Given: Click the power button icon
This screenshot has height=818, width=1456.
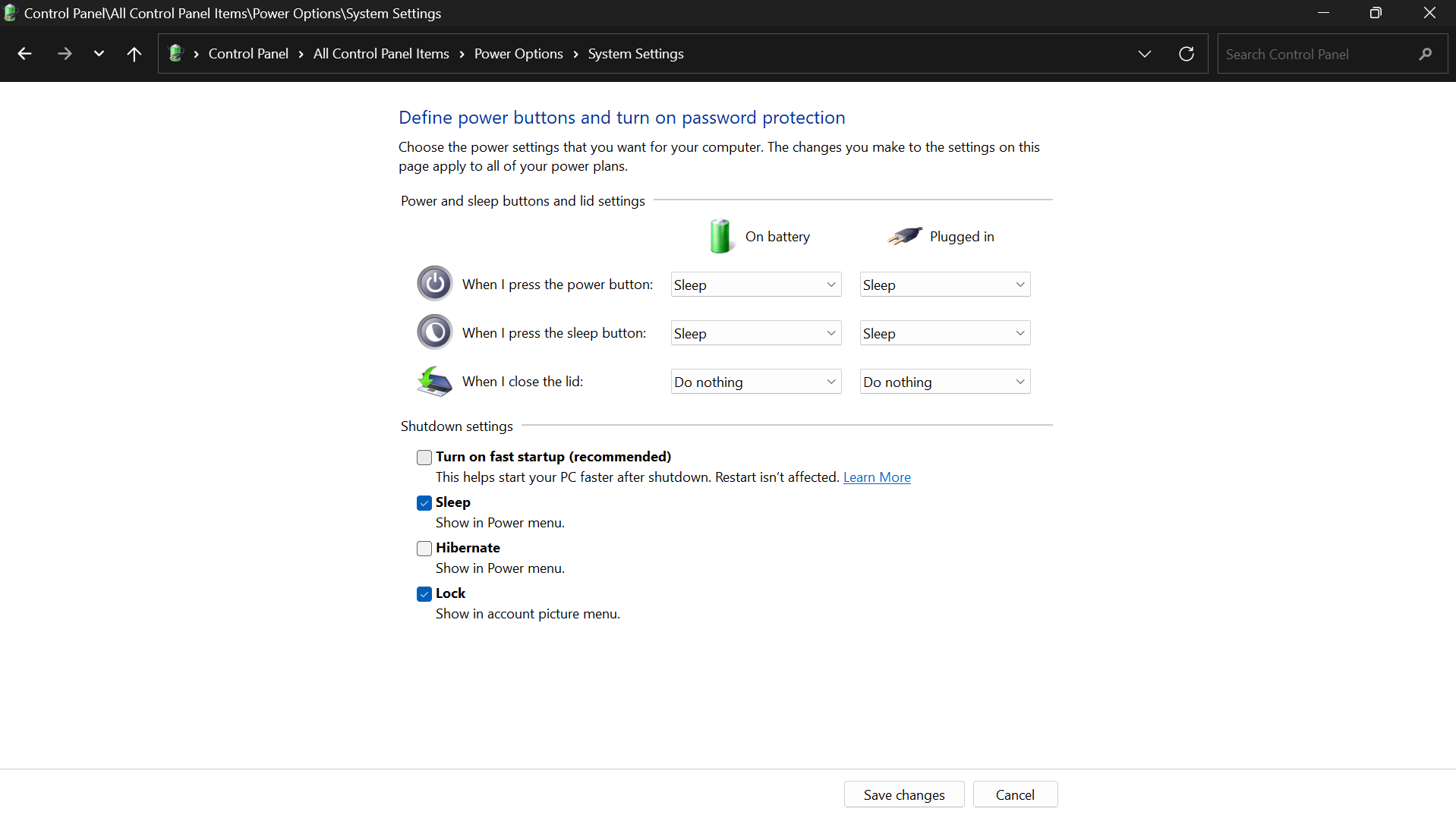Looking at the screenshot, I should (x=435, y=284).
